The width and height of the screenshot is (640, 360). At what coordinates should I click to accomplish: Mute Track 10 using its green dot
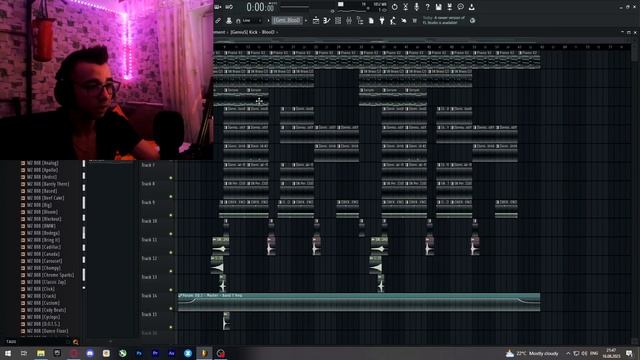point(171,234)
